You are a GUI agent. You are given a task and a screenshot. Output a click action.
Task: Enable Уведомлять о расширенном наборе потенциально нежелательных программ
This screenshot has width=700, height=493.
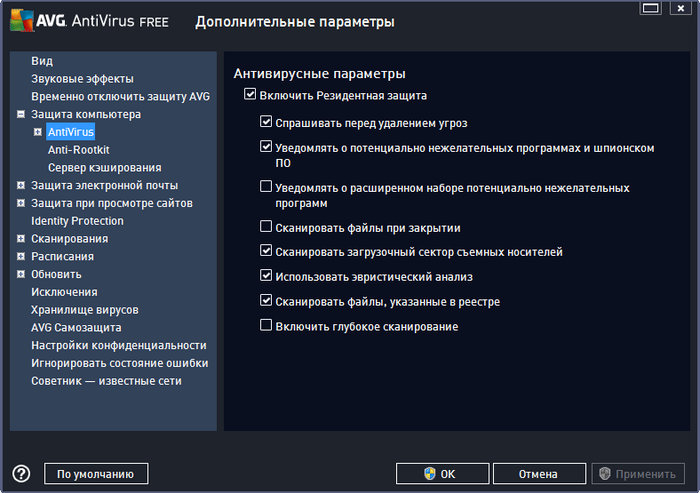tap(266, 186)
